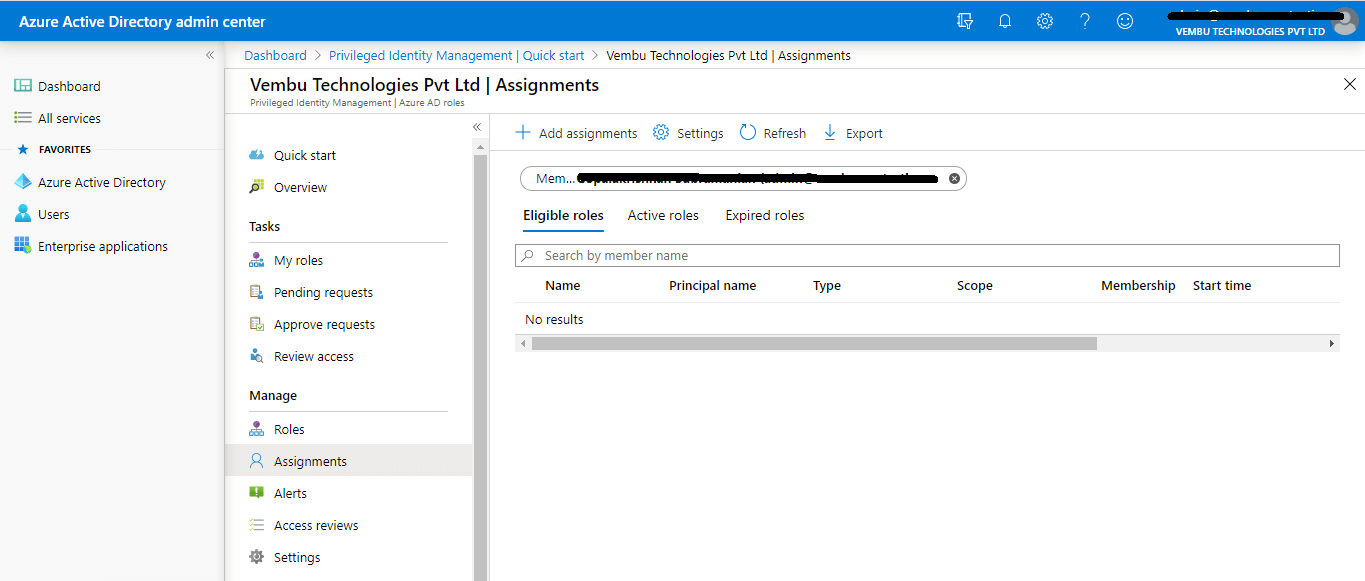Sort by Membership column header
Image resolution: width=1365 pixels, height=581 pixels.
pos(1138,286)
